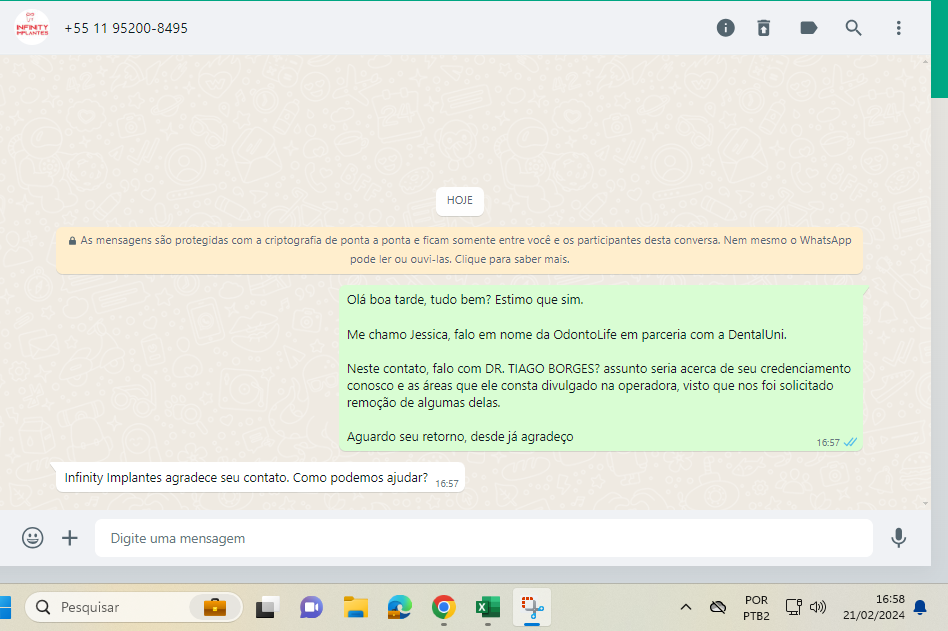The width and height of the screenshot is (948, 631).
Task: Select the sent message from Jessica
Action: [x=601, y=368]
